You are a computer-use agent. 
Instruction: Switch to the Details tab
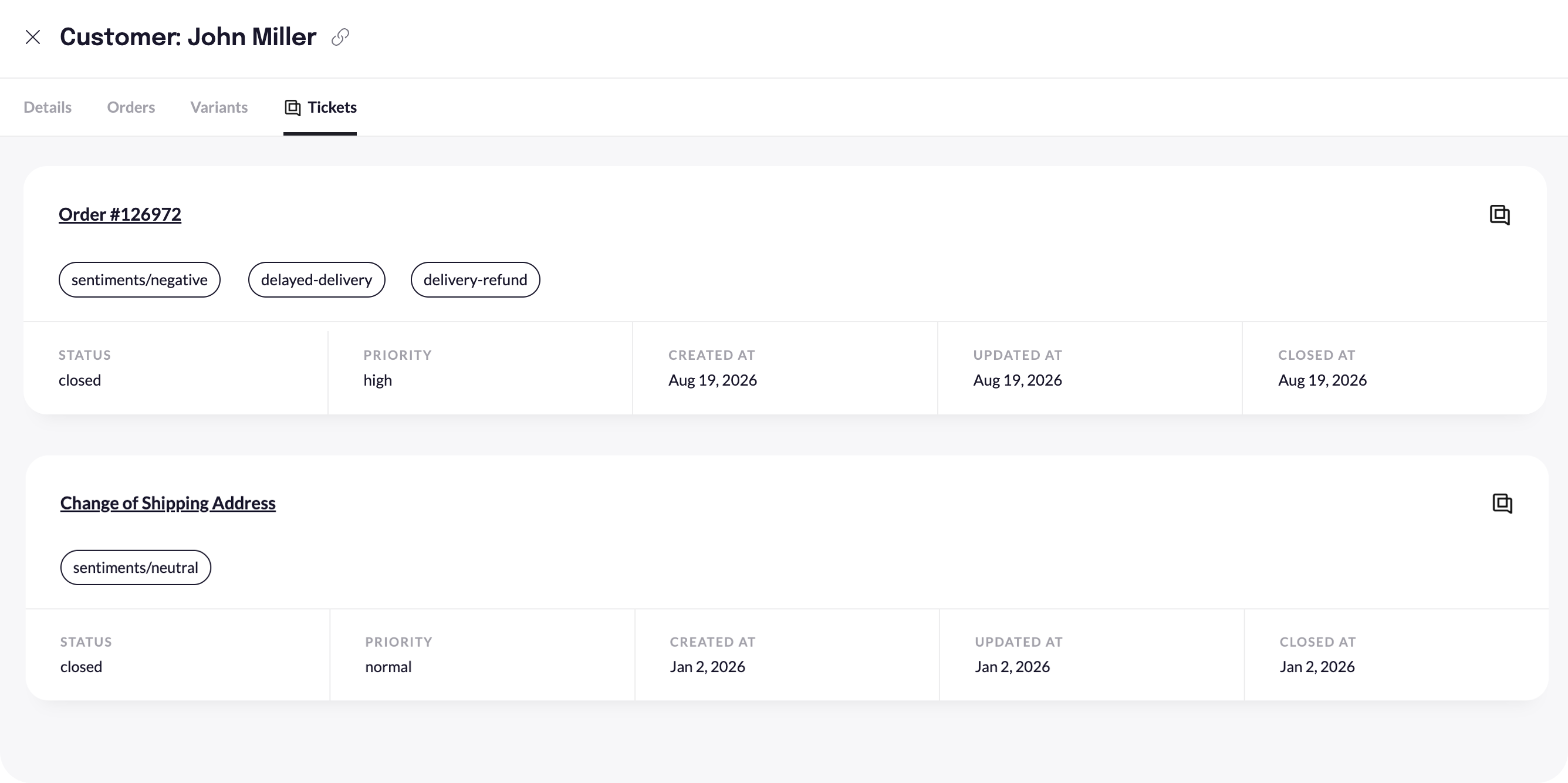coord(48,107)
